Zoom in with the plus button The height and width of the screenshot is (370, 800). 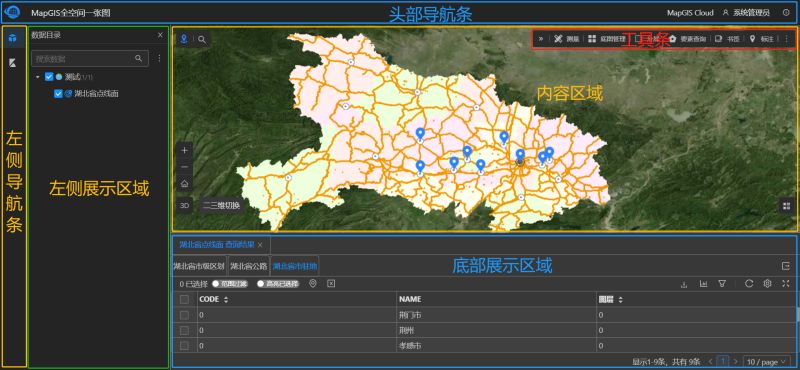tap(185, 151)
